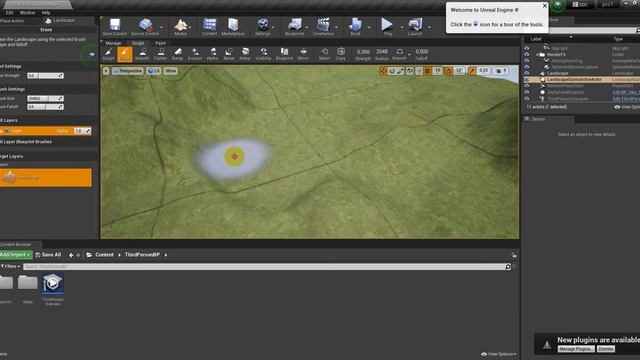640x360 pixels.
Task: Select the Retopologize landscape tool
Action: point(245,54)
